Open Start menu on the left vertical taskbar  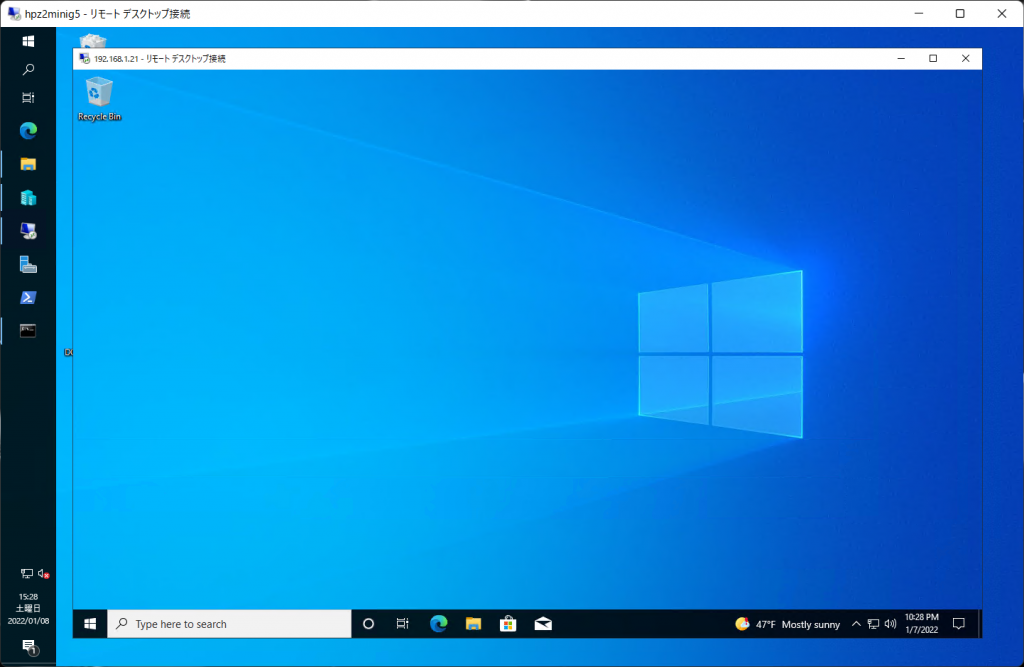coord(28,41)
